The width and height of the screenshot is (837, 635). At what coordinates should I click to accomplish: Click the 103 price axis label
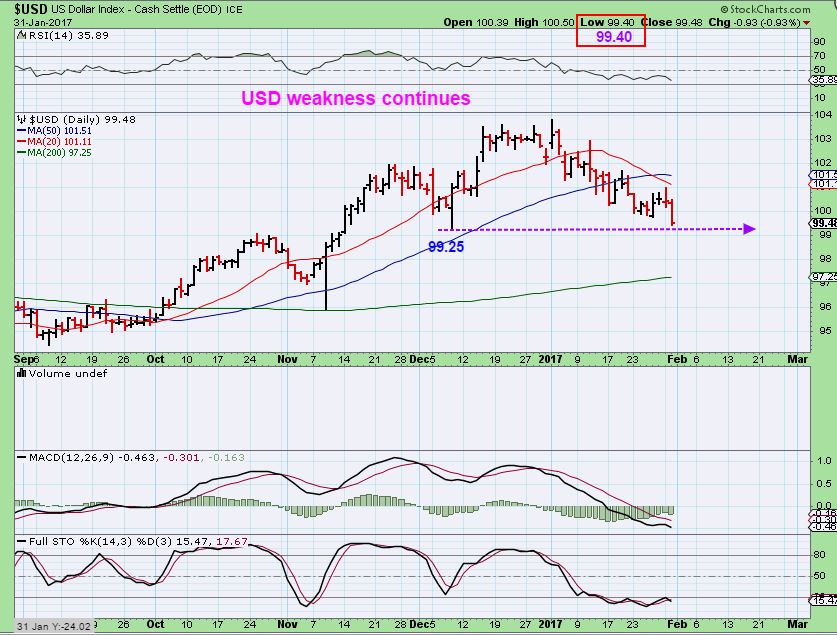[x=823, y=139]
